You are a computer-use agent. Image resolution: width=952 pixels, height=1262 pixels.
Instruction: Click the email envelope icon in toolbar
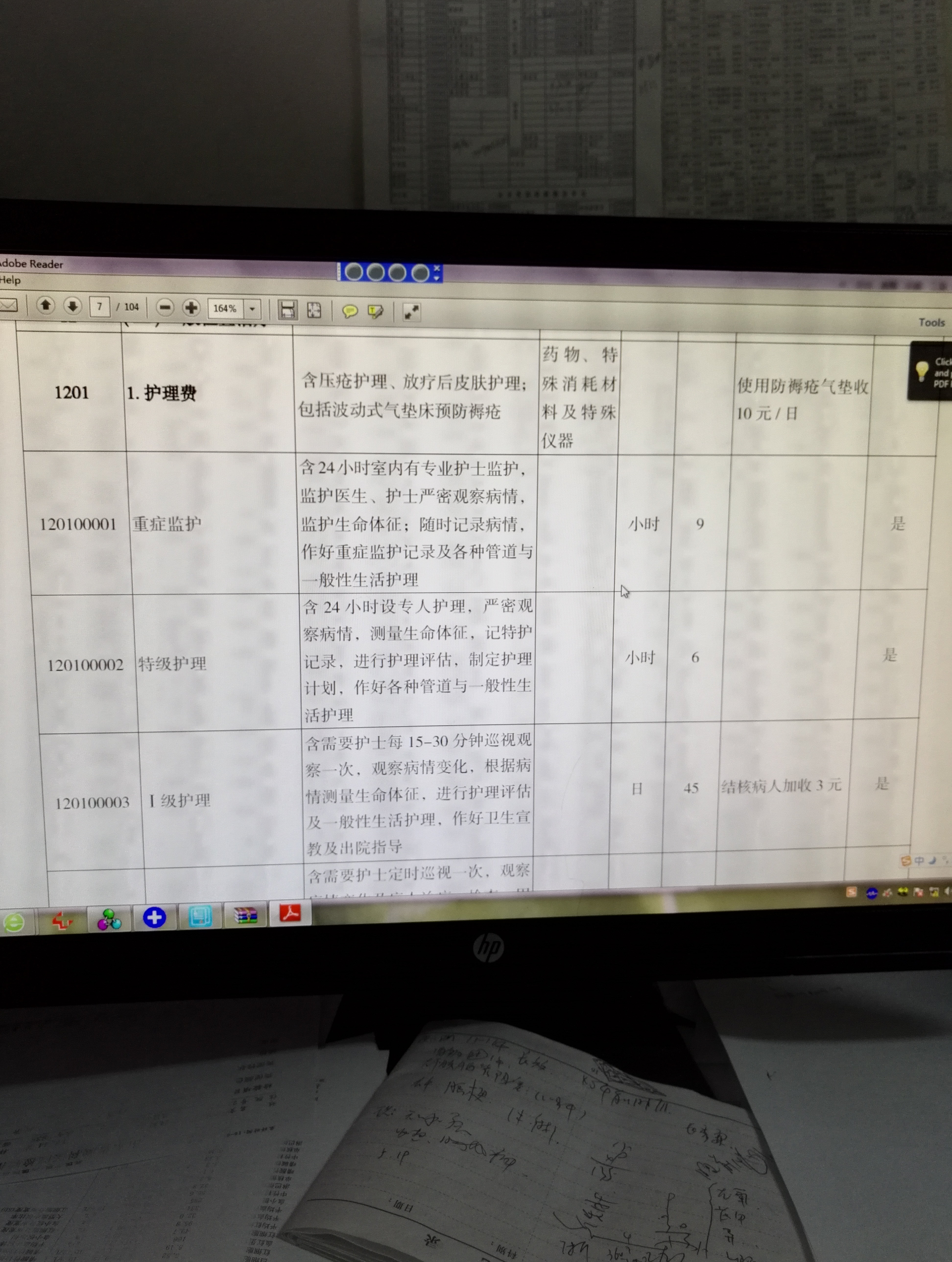tap(8, 305)
